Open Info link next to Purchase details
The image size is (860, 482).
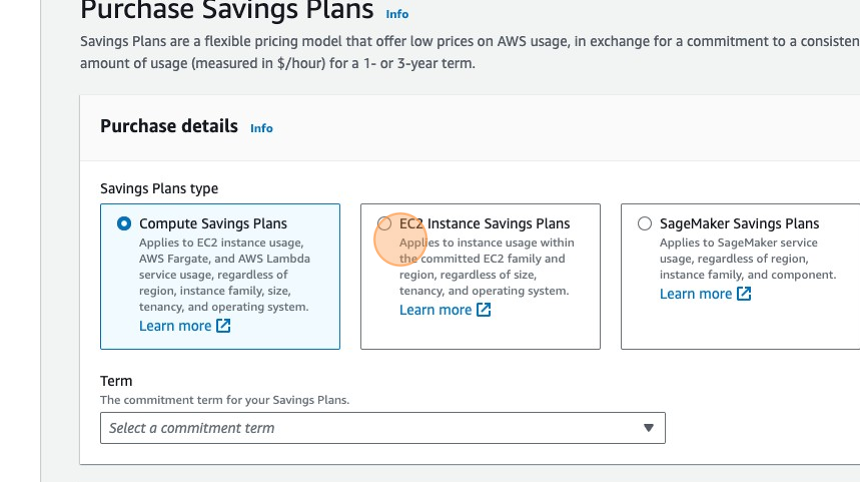(261, 128)
